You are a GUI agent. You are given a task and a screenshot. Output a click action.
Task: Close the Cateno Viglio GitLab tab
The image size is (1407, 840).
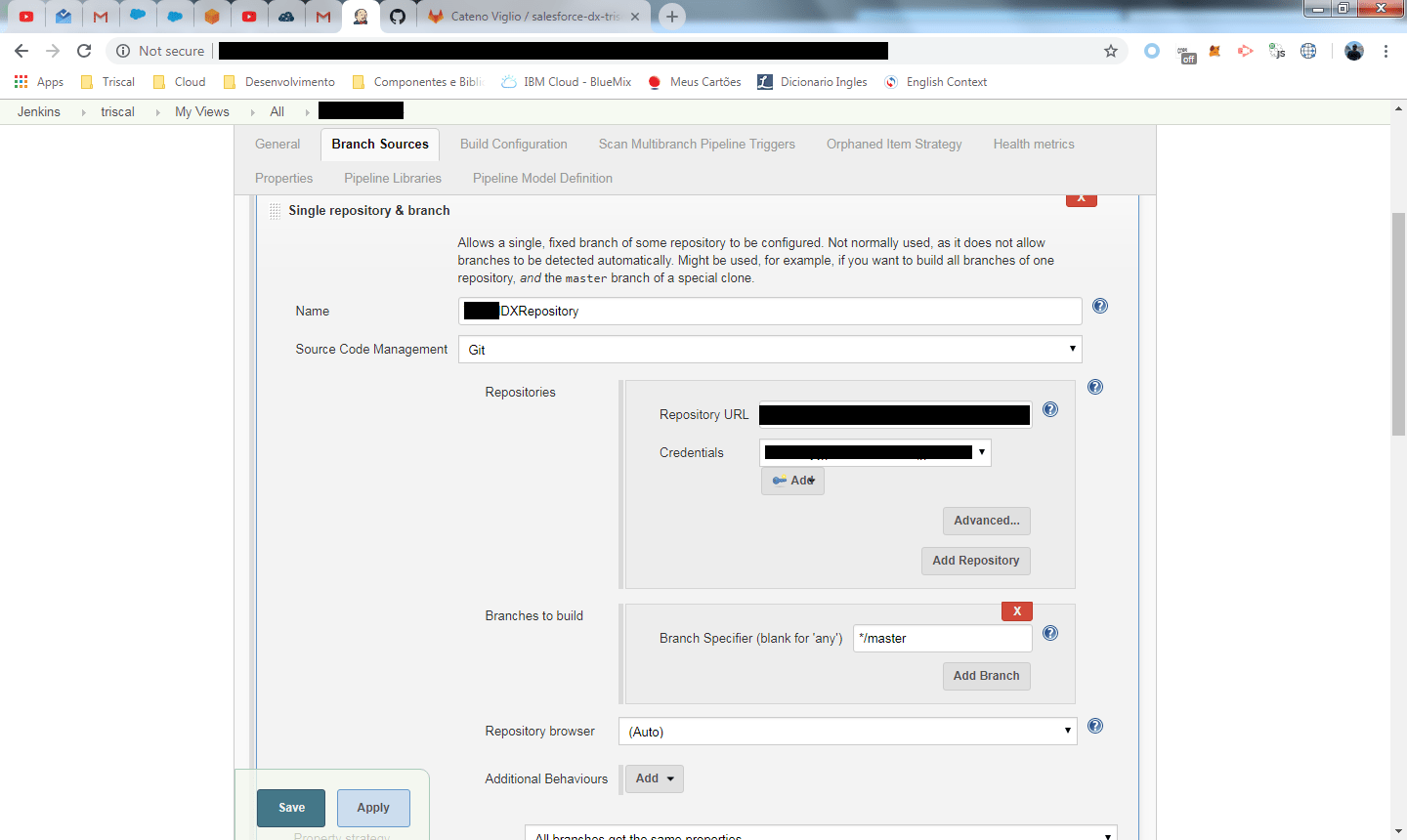click(x=635, y=17)
